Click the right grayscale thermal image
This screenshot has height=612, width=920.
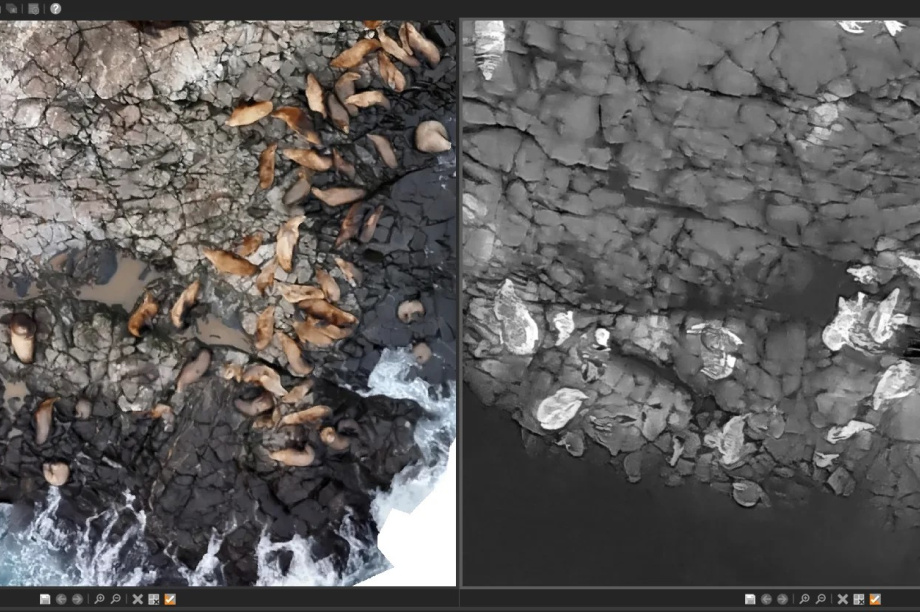click(x=691, y=303)
